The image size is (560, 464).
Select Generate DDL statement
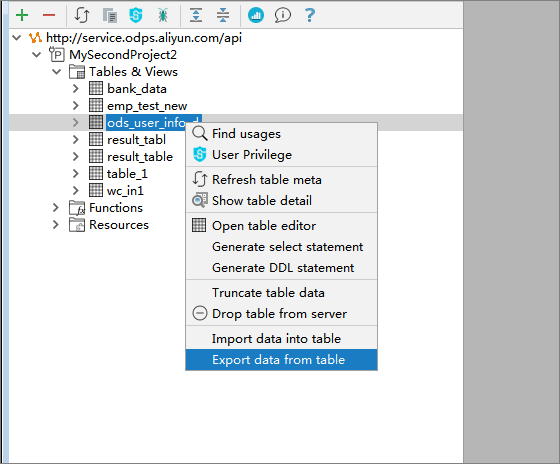coord(281,268)
